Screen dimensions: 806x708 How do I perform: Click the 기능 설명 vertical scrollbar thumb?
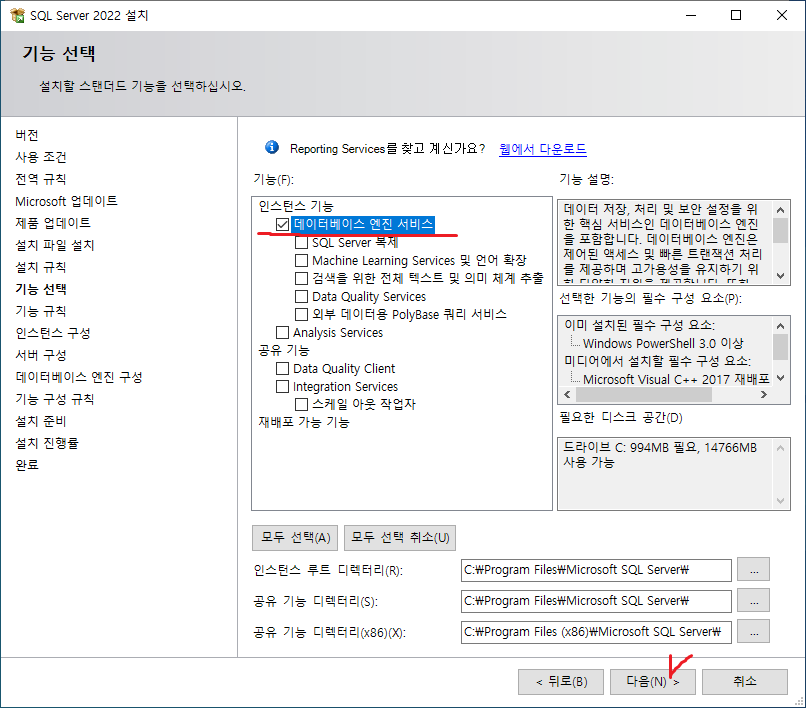pos(780,230)
